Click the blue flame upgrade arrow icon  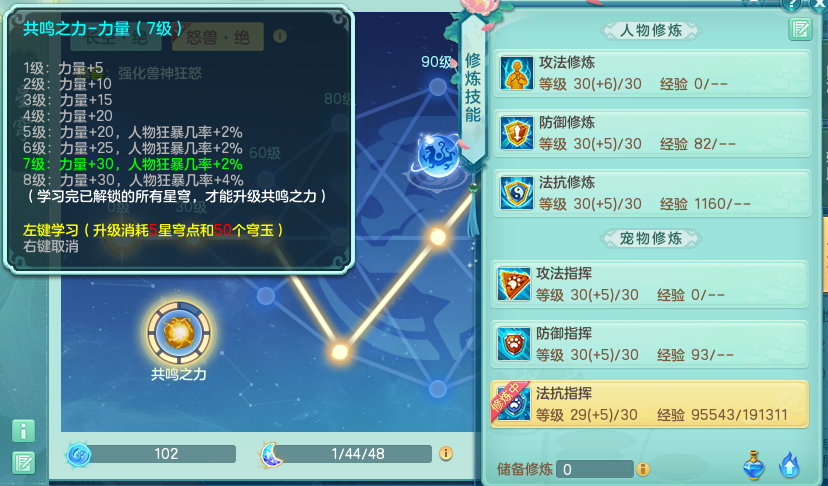(x=789, y=465)
